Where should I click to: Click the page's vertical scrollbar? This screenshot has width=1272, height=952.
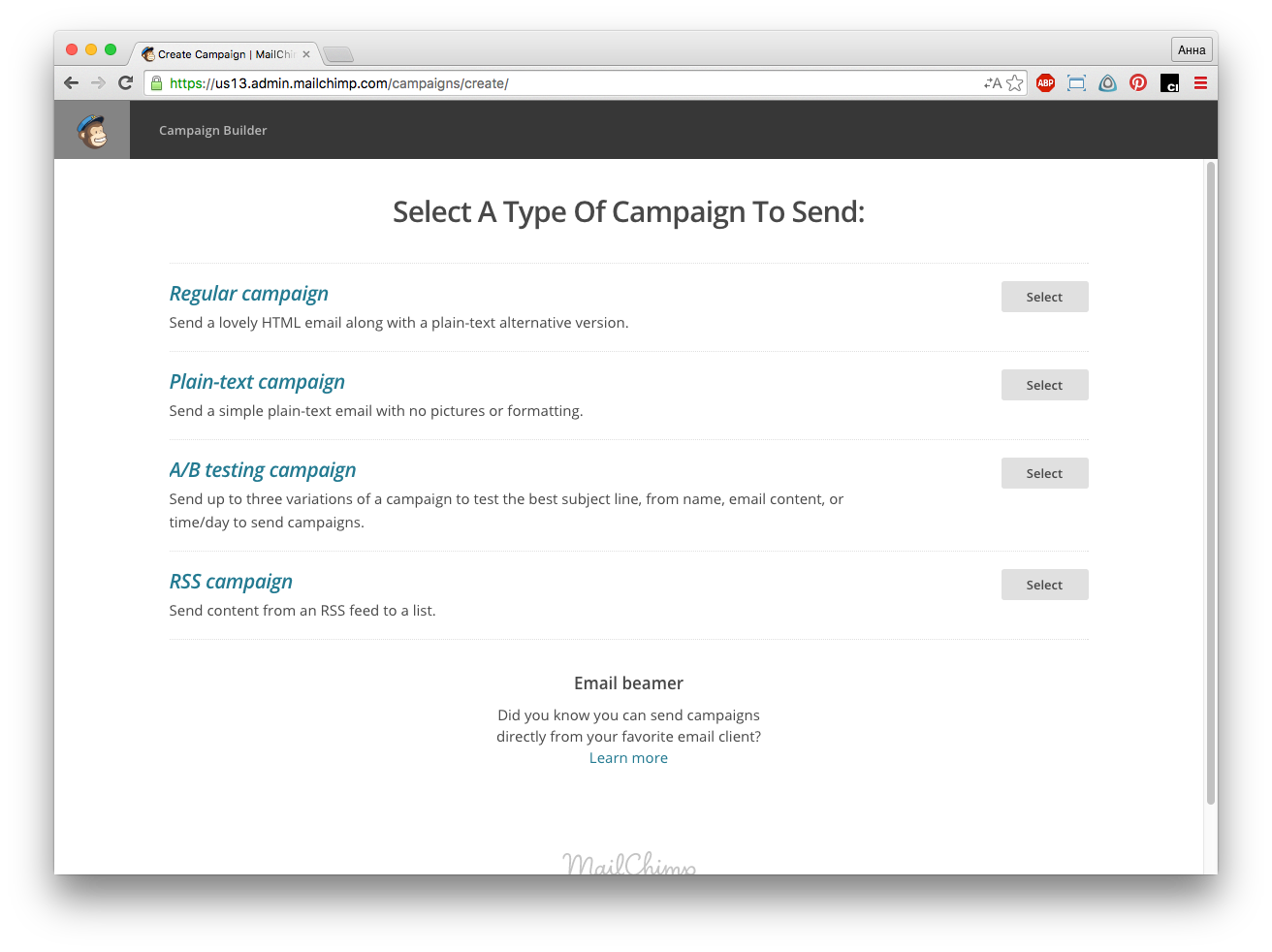[1210, 485]
